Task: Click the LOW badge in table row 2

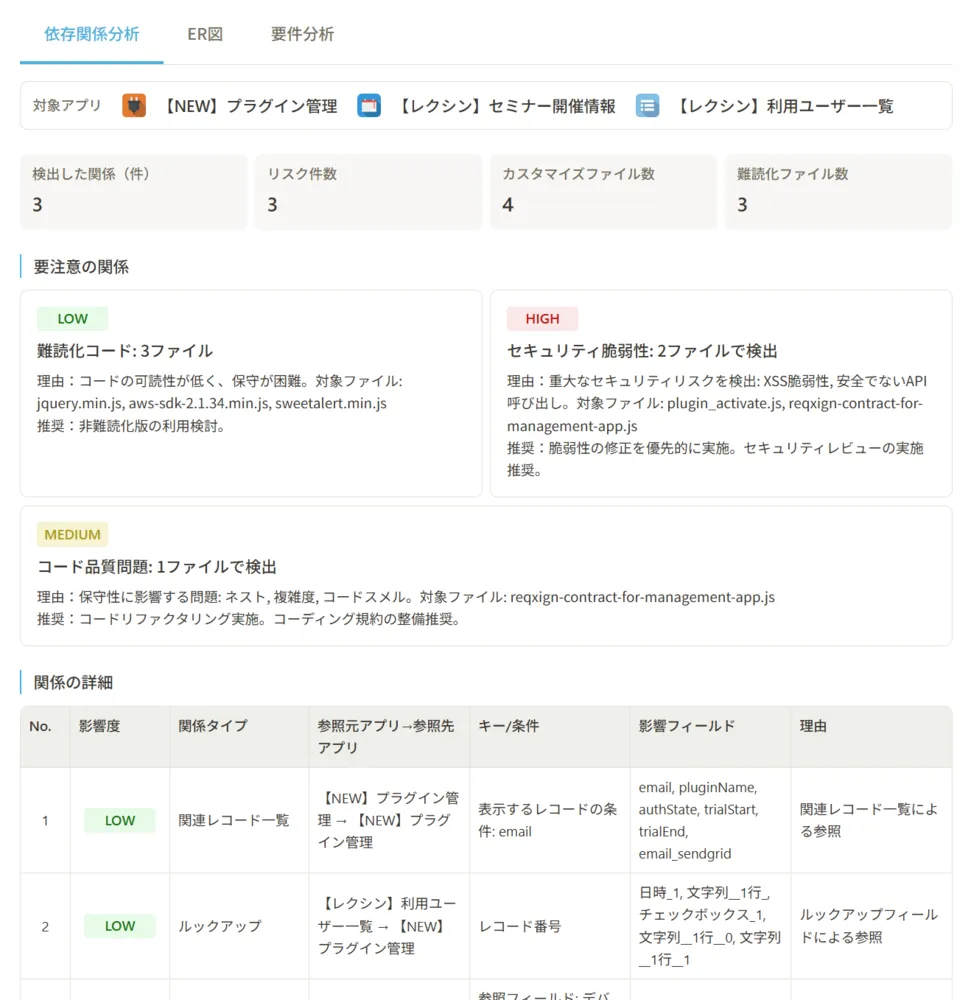Action: [x=120, y=926]
